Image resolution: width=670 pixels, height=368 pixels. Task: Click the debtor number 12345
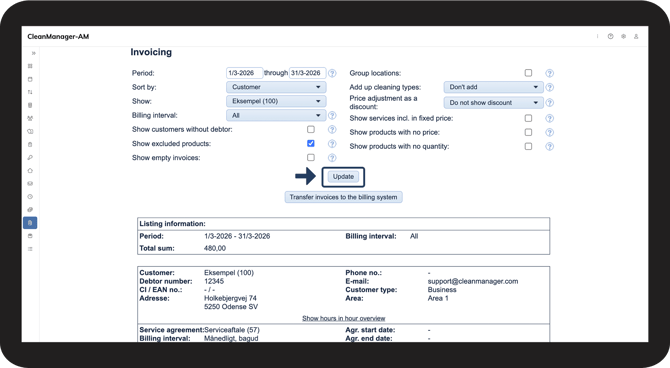pyautogui.click(x=214, y=281)
